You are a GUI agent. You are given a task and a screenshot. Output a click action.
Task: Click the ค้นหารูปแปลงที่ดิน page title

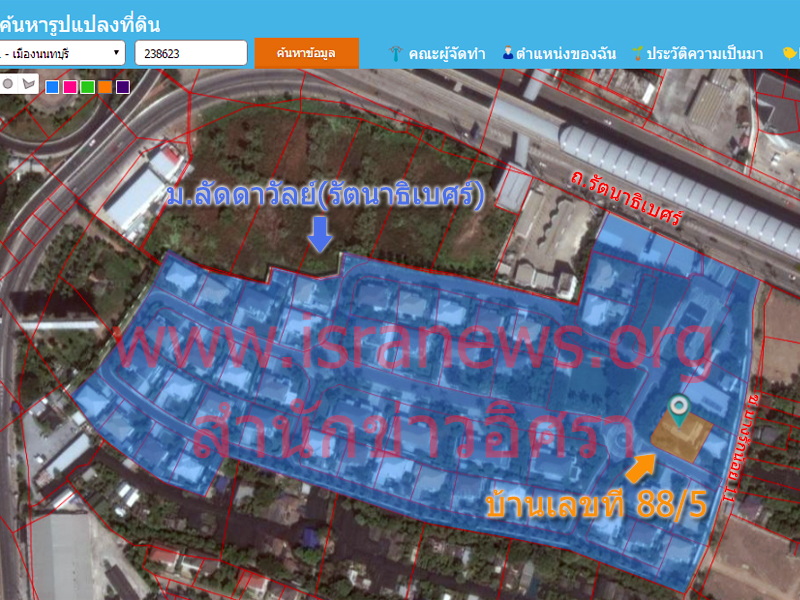point(80,25)
